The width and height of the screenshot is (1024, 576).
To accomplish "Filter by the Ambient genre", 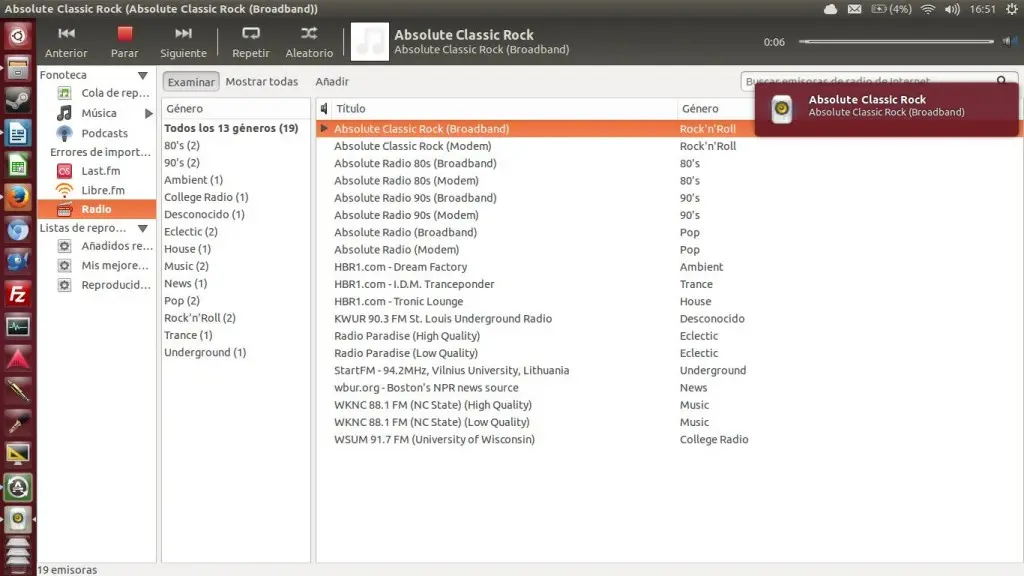I will 193,180.
